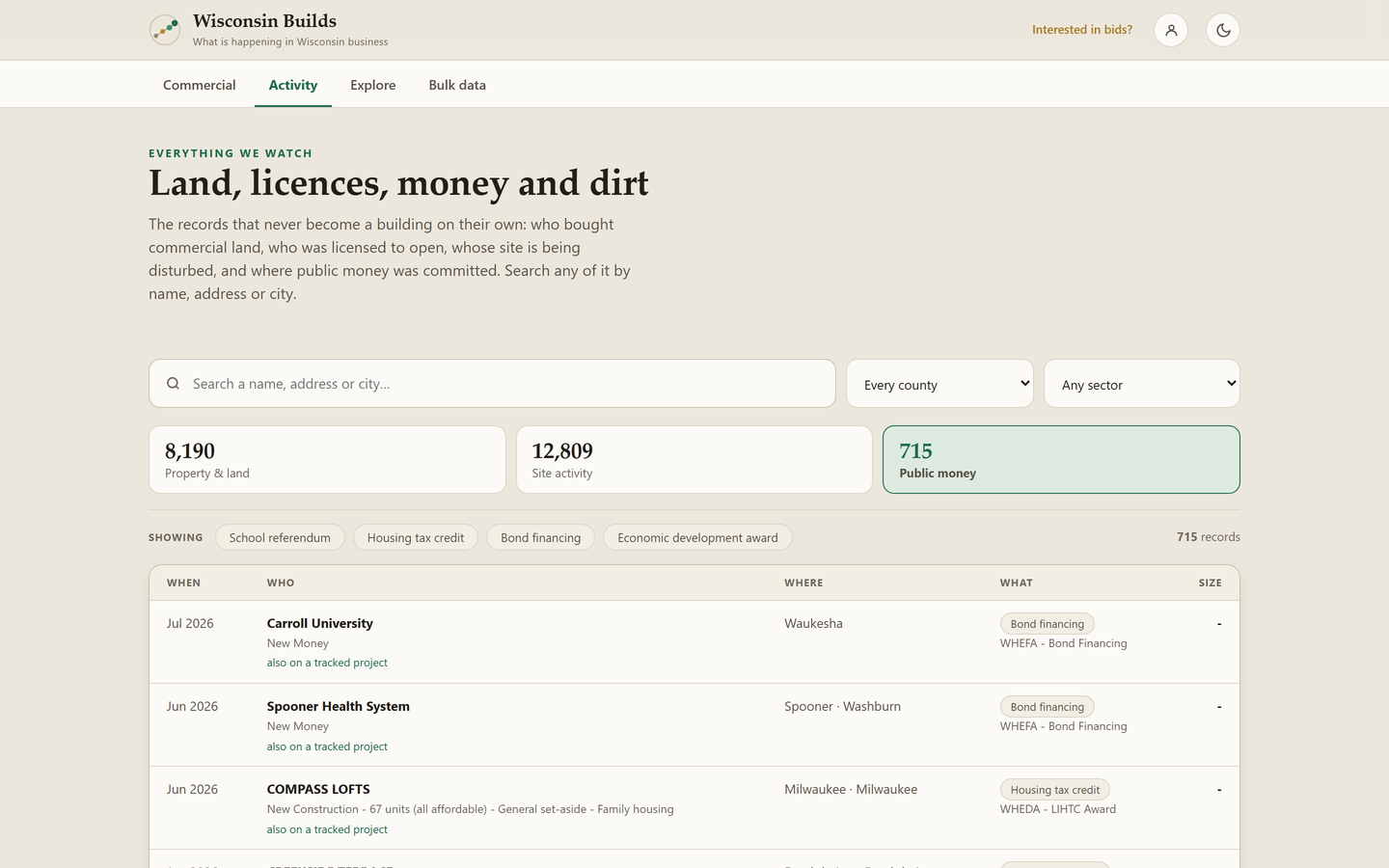Click the WHEDA - LIHTC Award text

coord(1058,809)
